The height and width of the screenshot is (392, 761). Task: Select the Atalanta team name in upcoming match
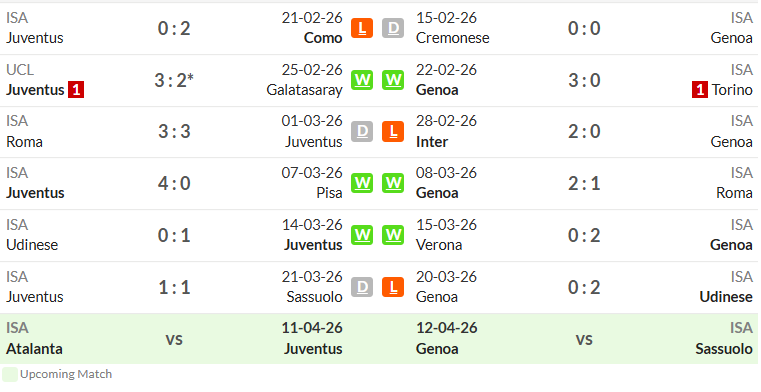pos(34,348)
